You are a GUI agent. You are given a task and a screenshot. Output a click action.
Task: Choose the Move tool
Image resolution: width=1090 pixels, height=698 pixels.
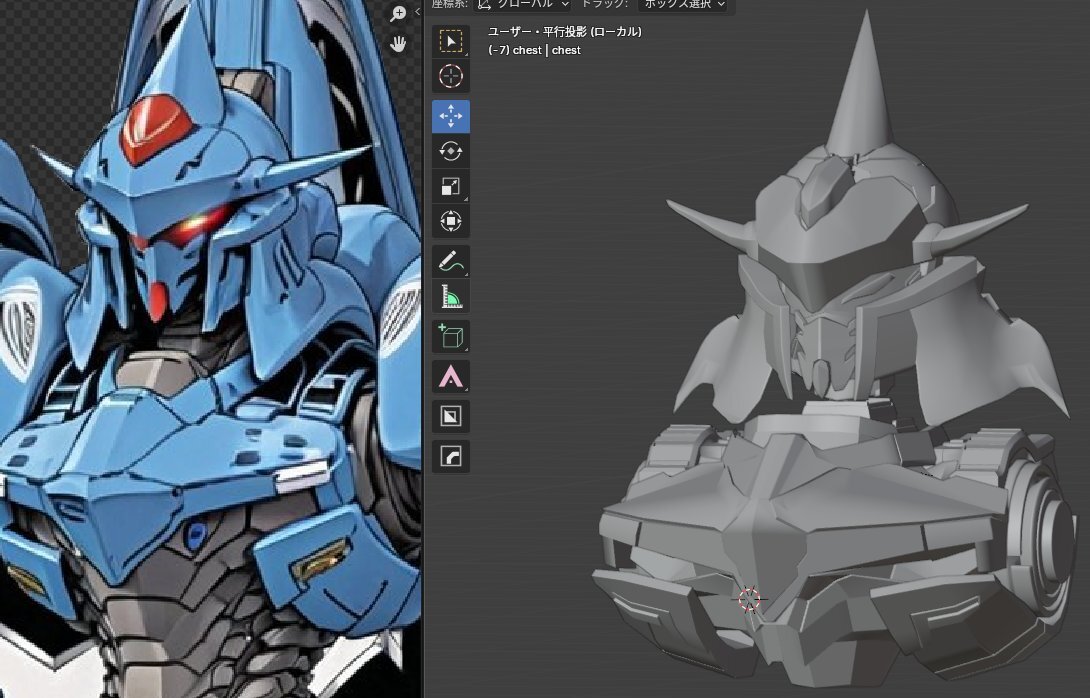click(x=450, y=116)
